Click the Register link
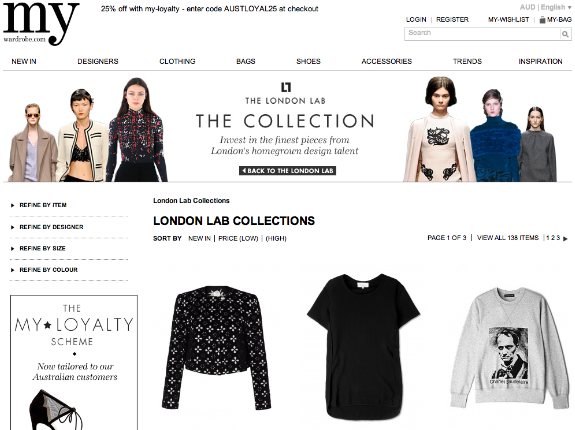Viewport: 575px width, 430px height. pos(452,19)
